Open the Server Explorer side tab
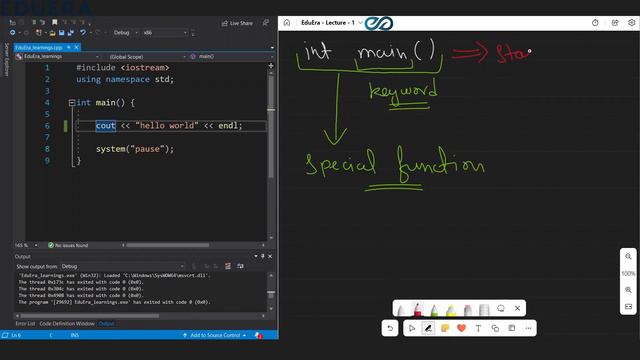 tap(6, 59)
